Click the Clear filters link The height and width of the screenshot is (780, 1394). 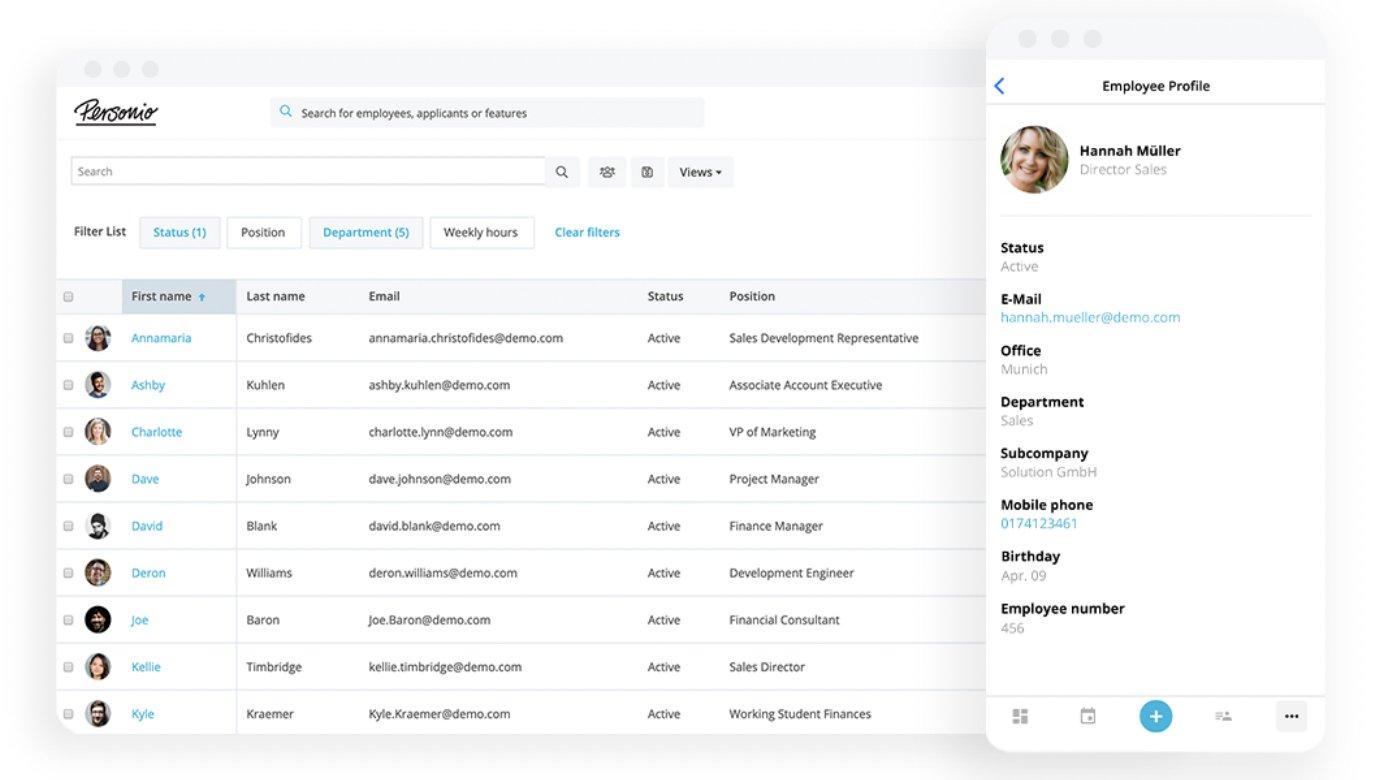tap(587, 232)
